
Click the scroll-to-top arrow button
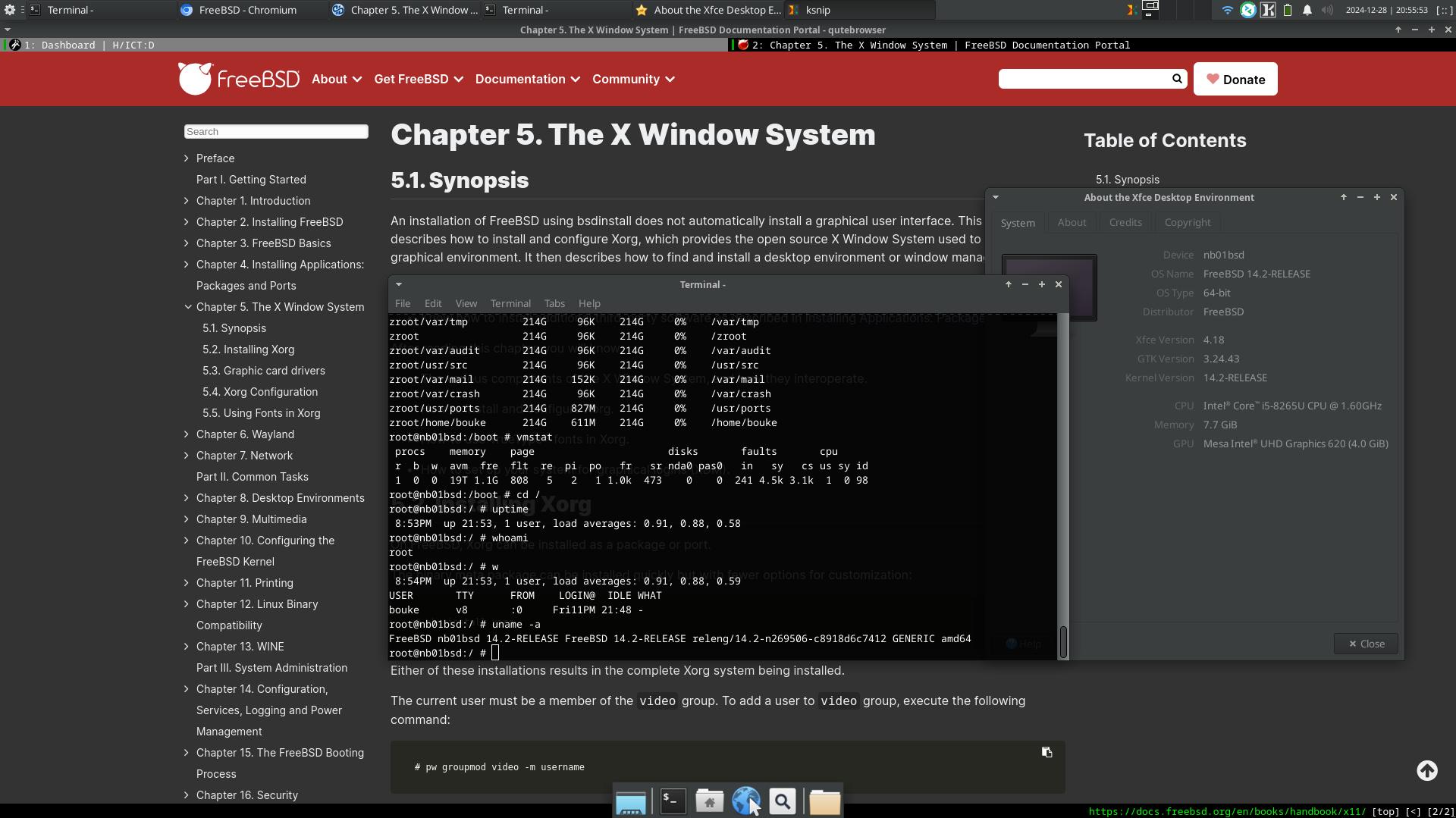coord(1427,771)
